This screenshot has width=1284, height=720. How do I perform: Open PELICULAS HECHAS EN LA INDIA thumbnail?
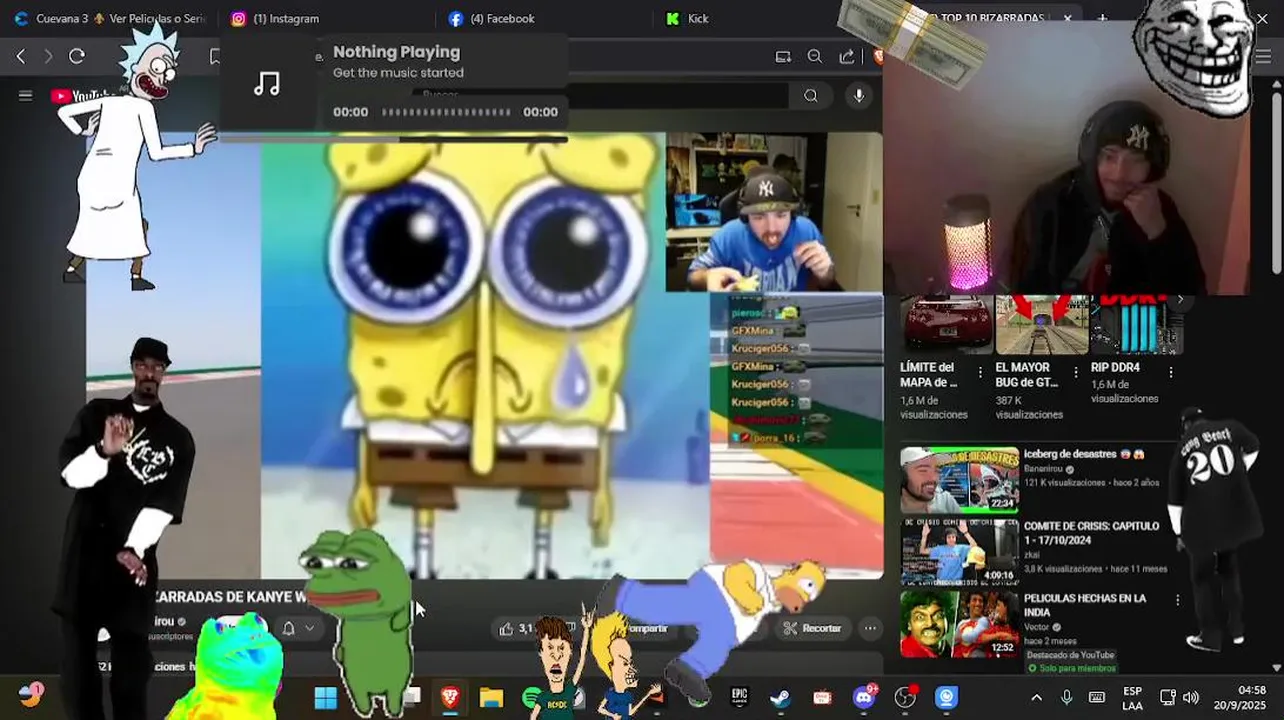(959, 623)
